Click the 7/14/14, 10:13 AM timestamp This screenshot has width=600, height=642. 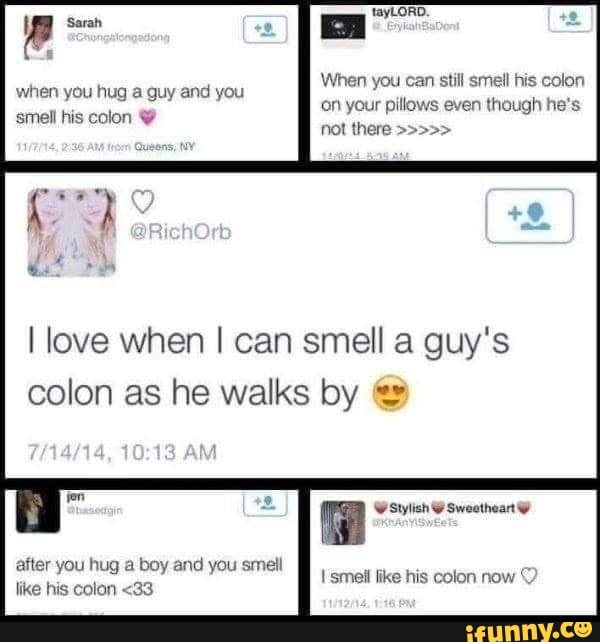[122, 452]
